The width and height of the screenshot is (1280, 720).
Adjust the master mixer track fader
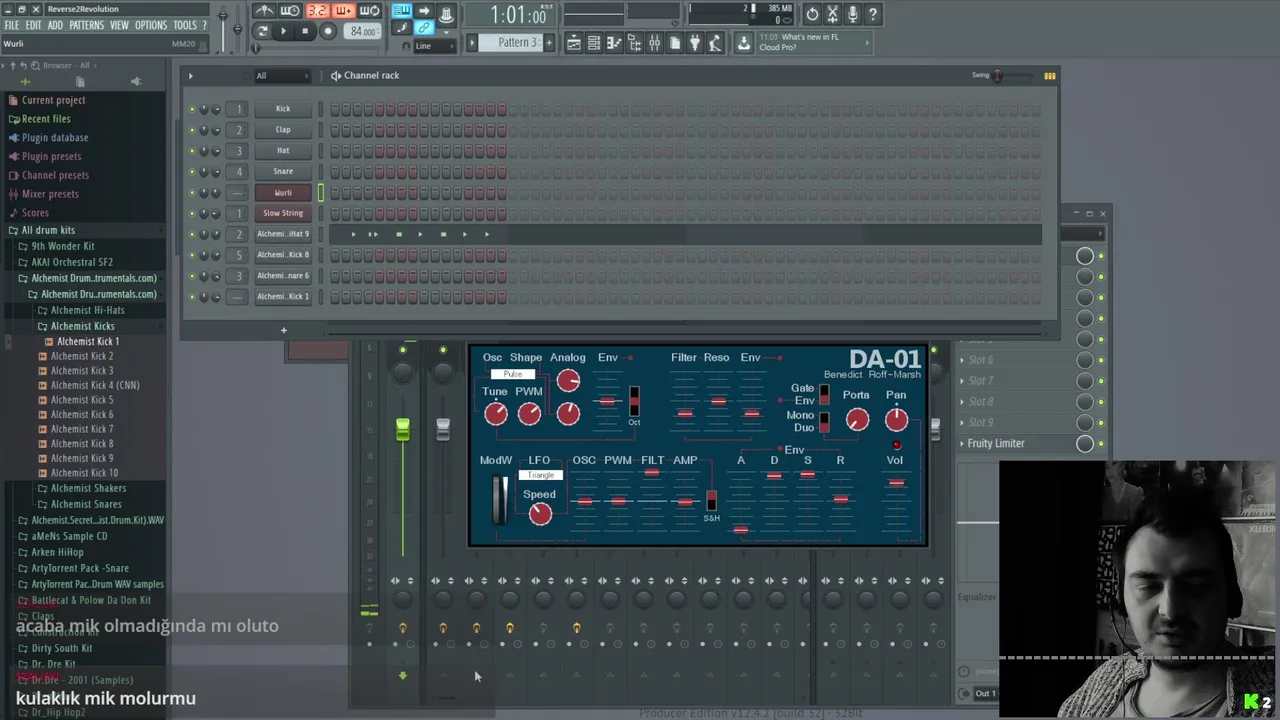coord(402,430)
